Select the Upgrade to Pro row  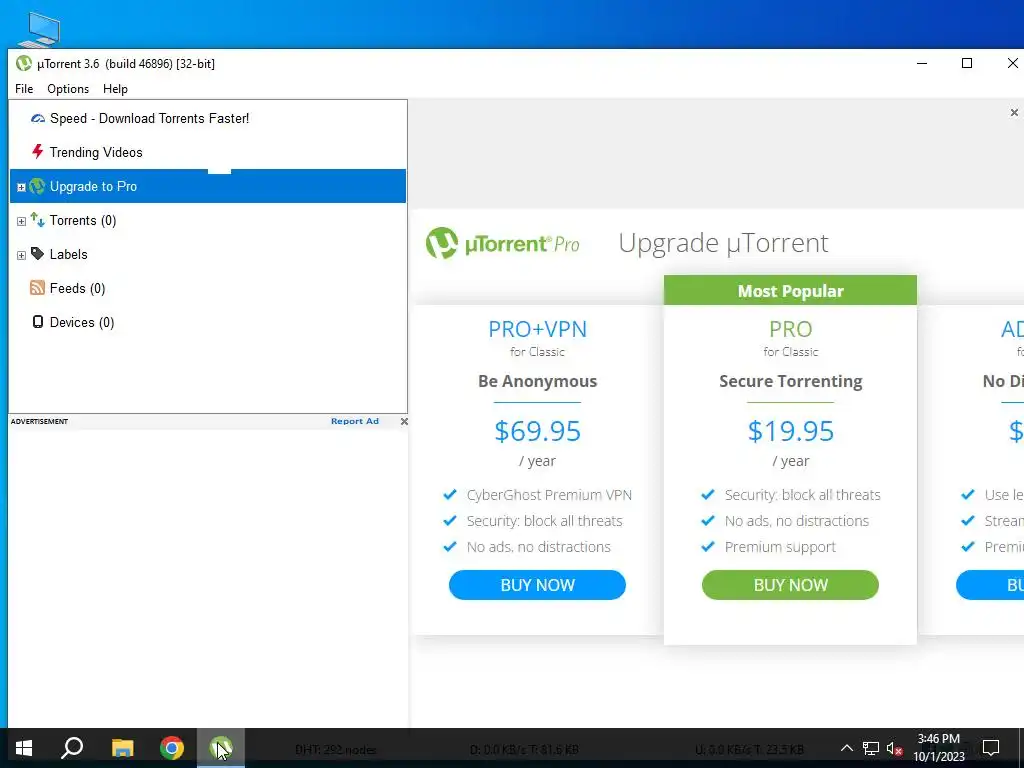point(208,186)
